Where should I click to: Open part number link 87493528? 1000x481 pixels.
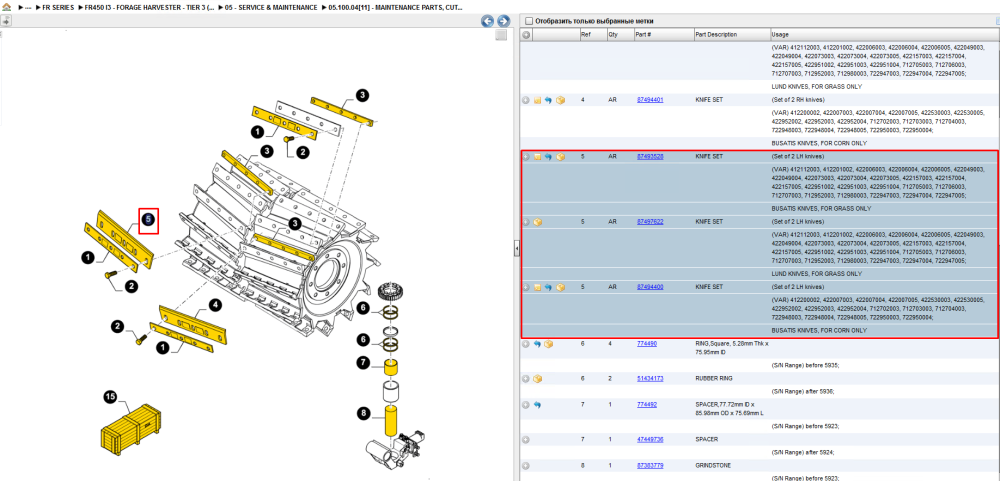pos(650,156)
